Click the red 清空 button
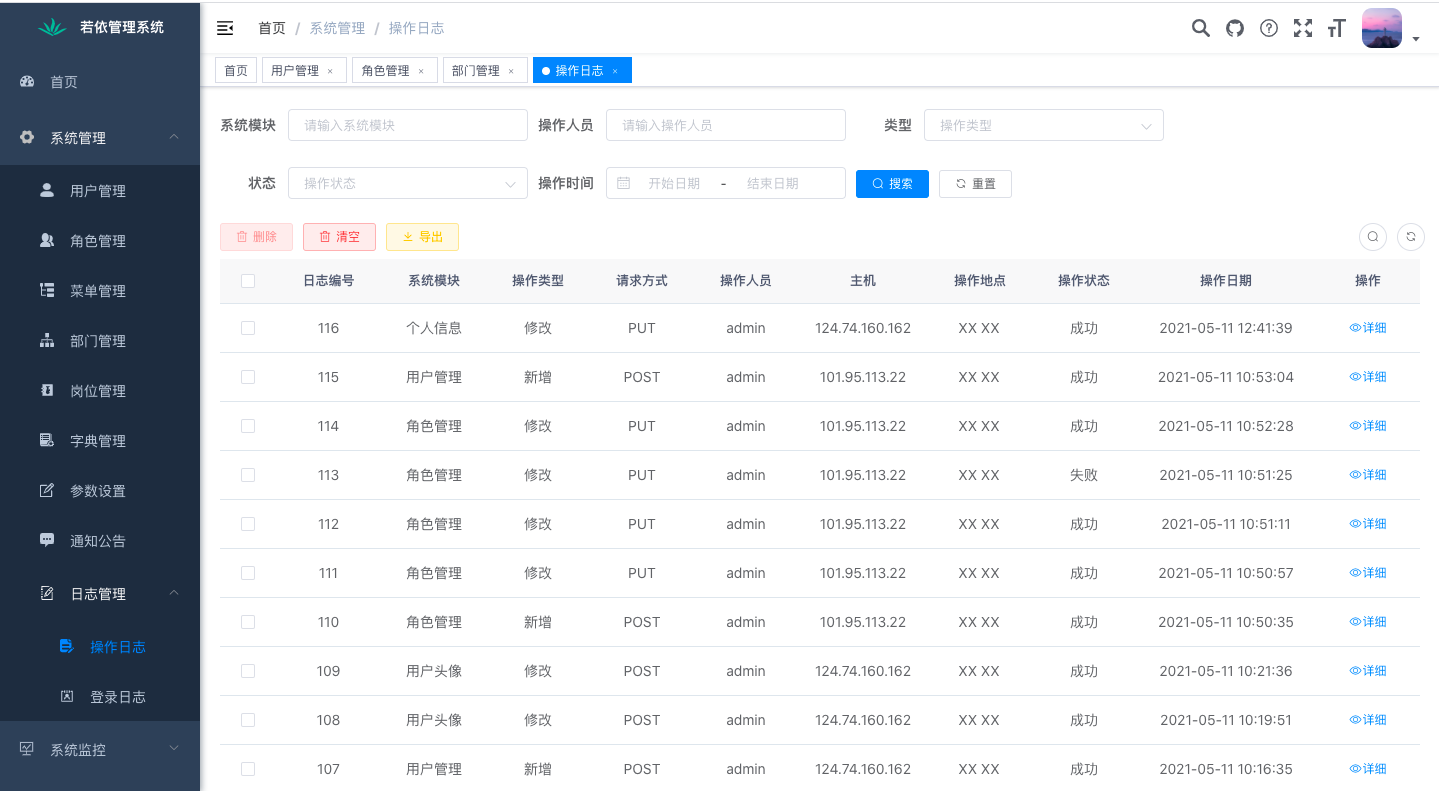1439x791 pixels. coord(339,237)
